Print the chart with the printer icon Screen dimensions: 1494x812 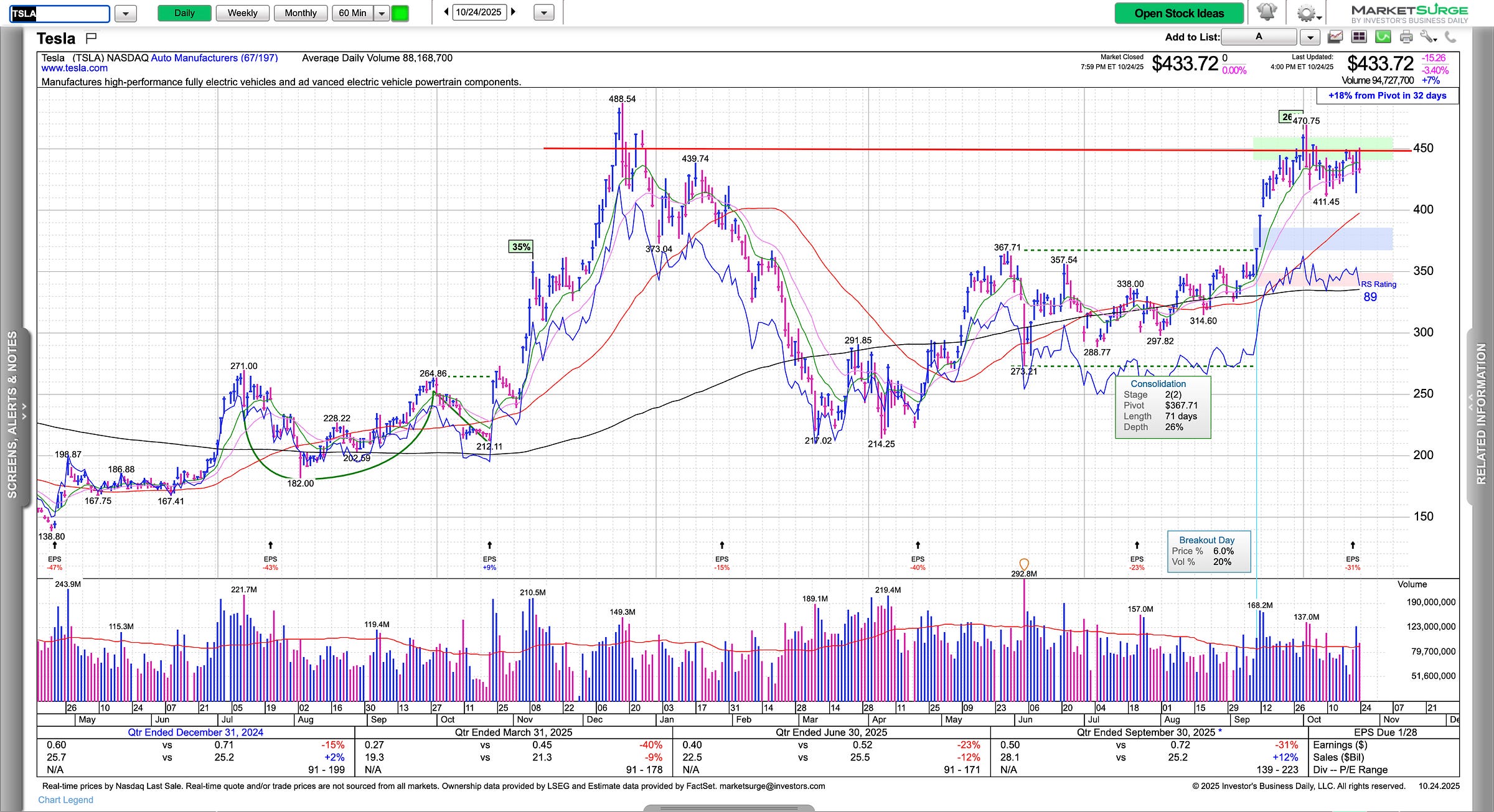(x=1406, y=37)
